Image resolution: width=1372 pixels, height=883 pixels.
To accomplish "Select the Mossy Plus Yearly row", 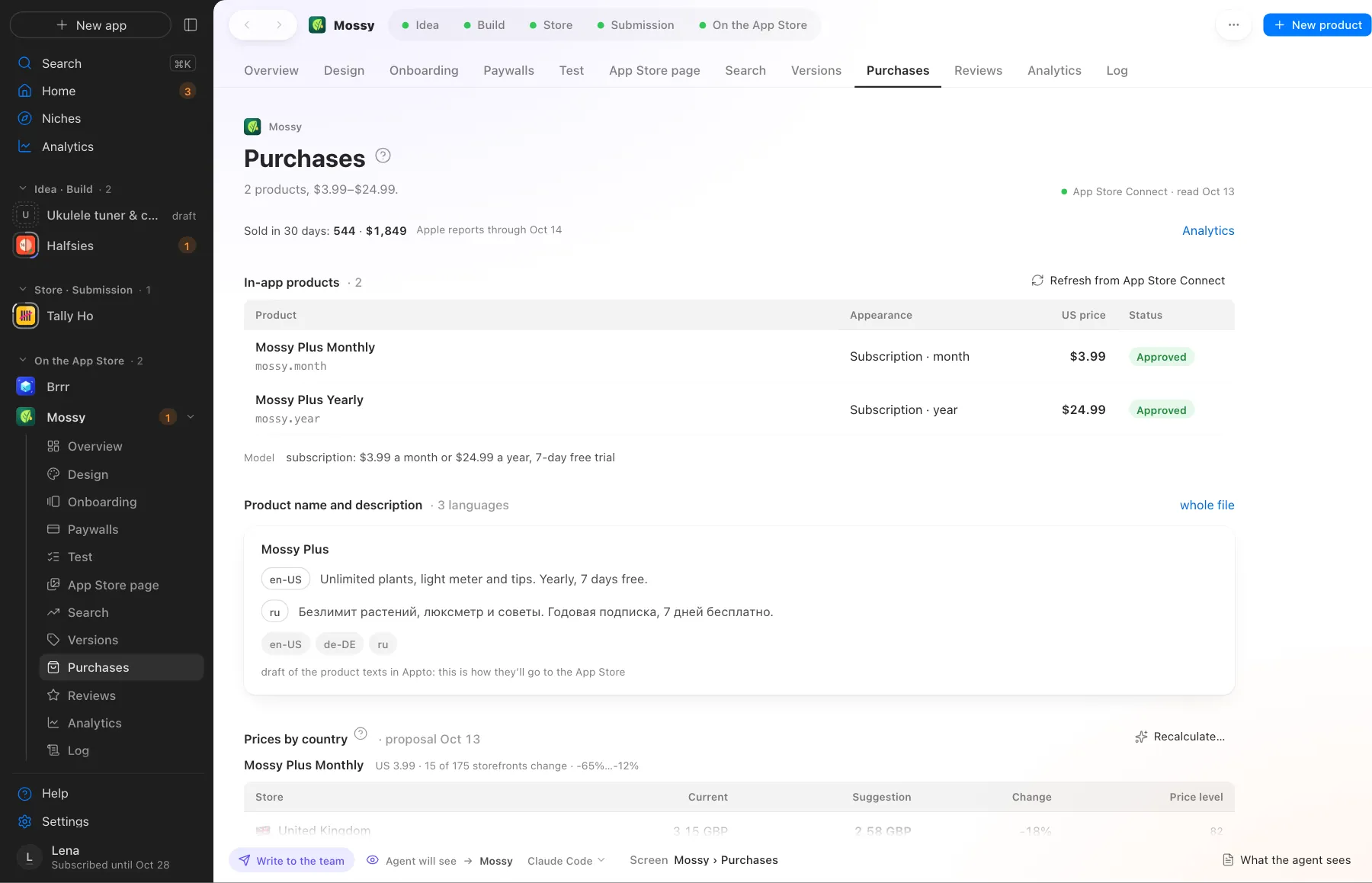I will point(739,409).
